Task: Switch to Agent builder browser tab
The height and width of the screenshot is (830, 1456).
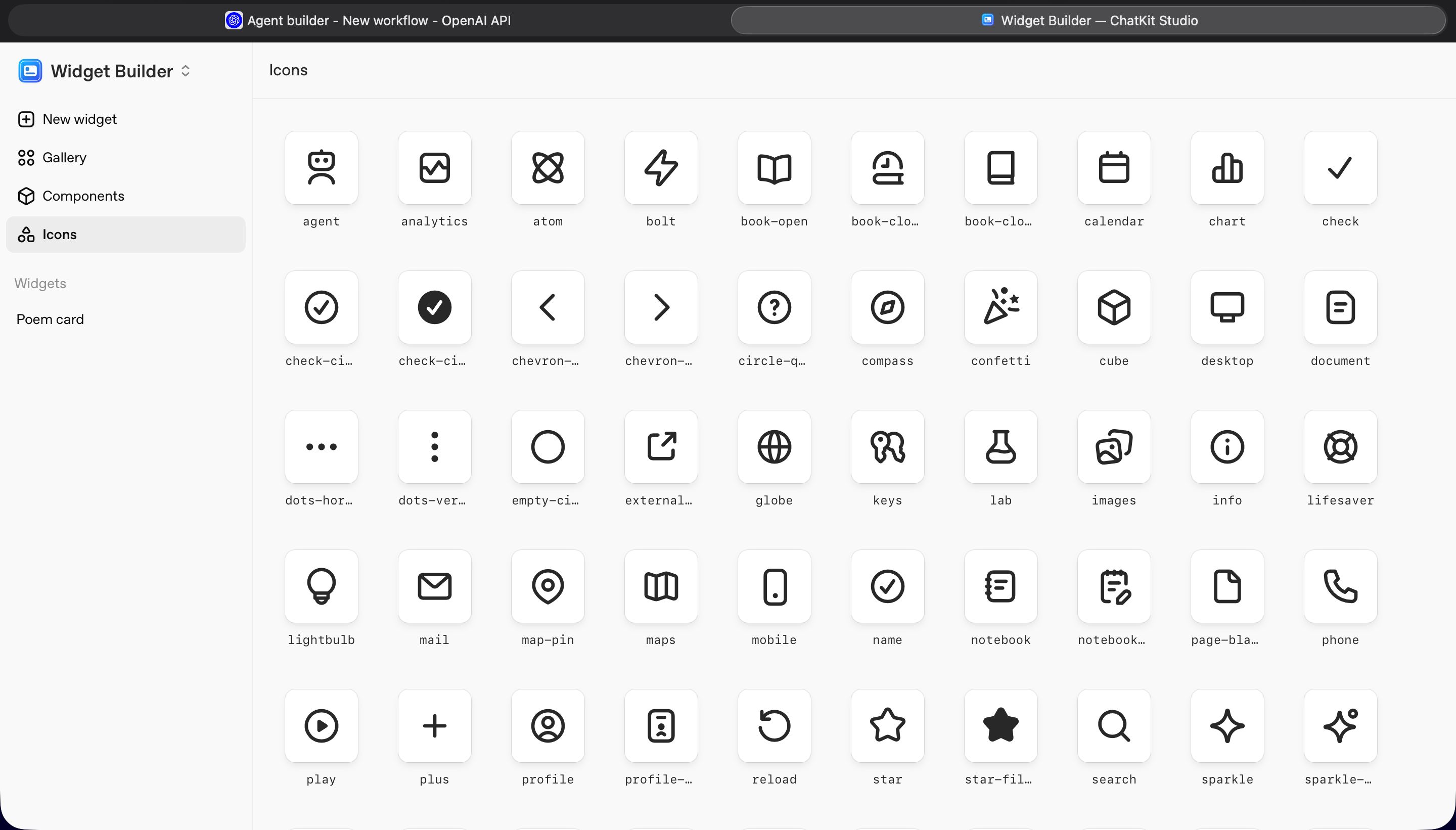Action: click(368, 21)
